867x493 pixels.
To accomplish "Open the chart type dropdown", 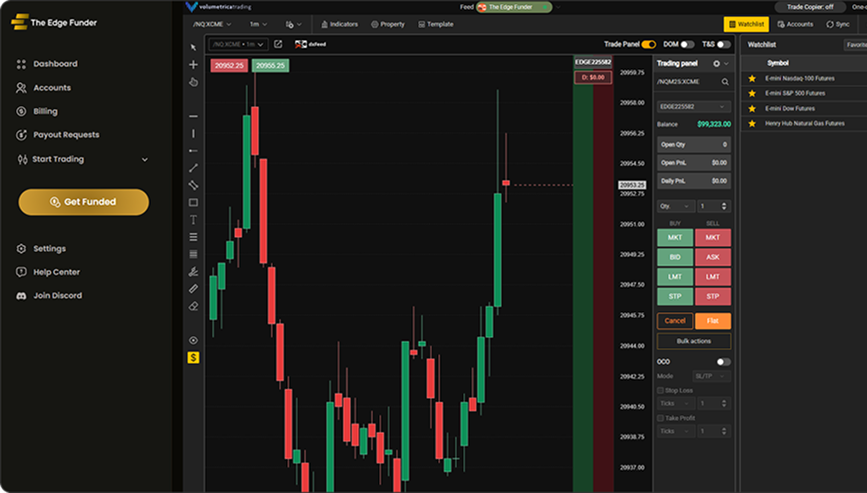I will [294, 24].
